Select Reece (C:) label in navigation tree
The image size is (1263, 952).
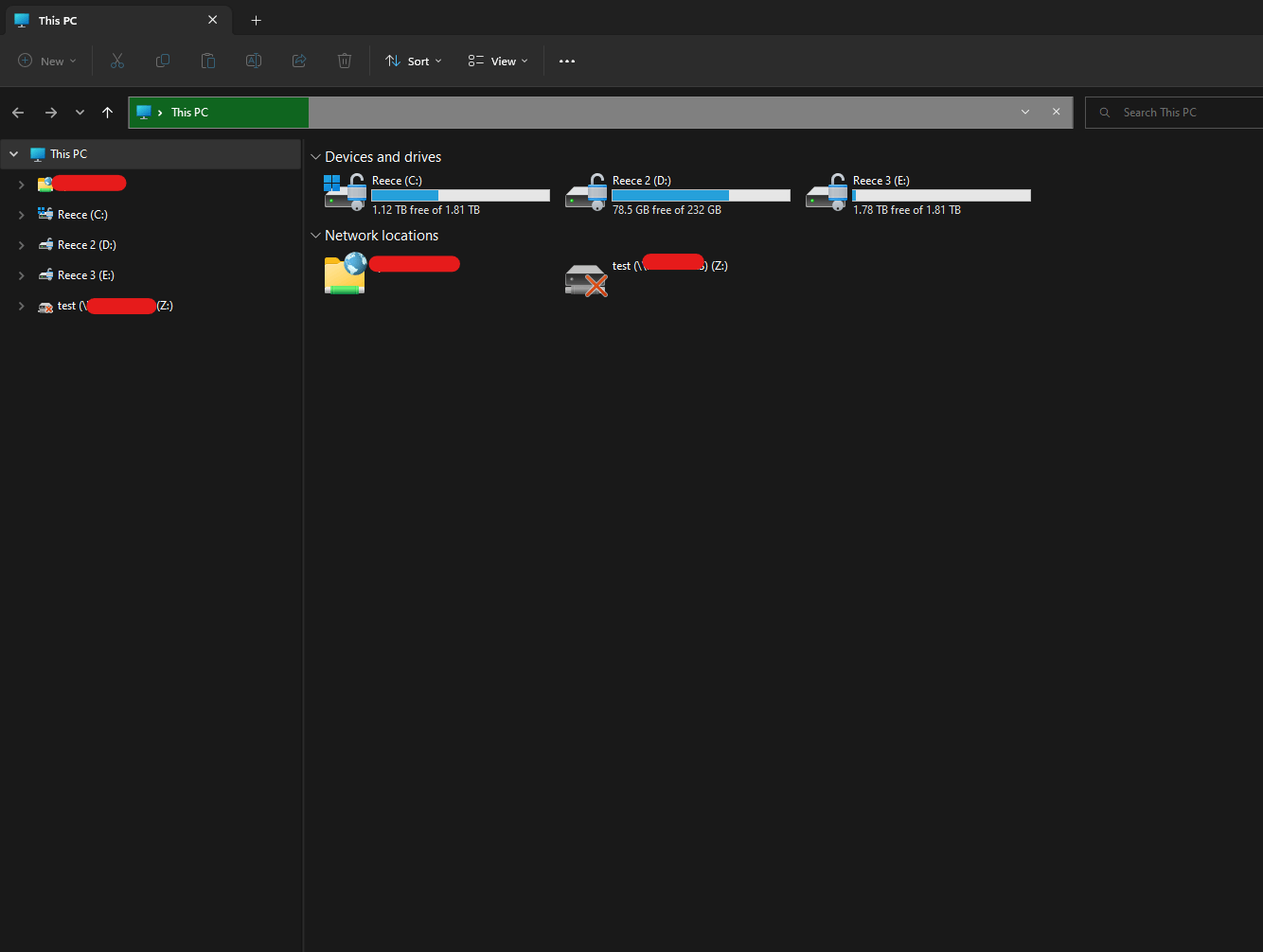tap(82, 215)
